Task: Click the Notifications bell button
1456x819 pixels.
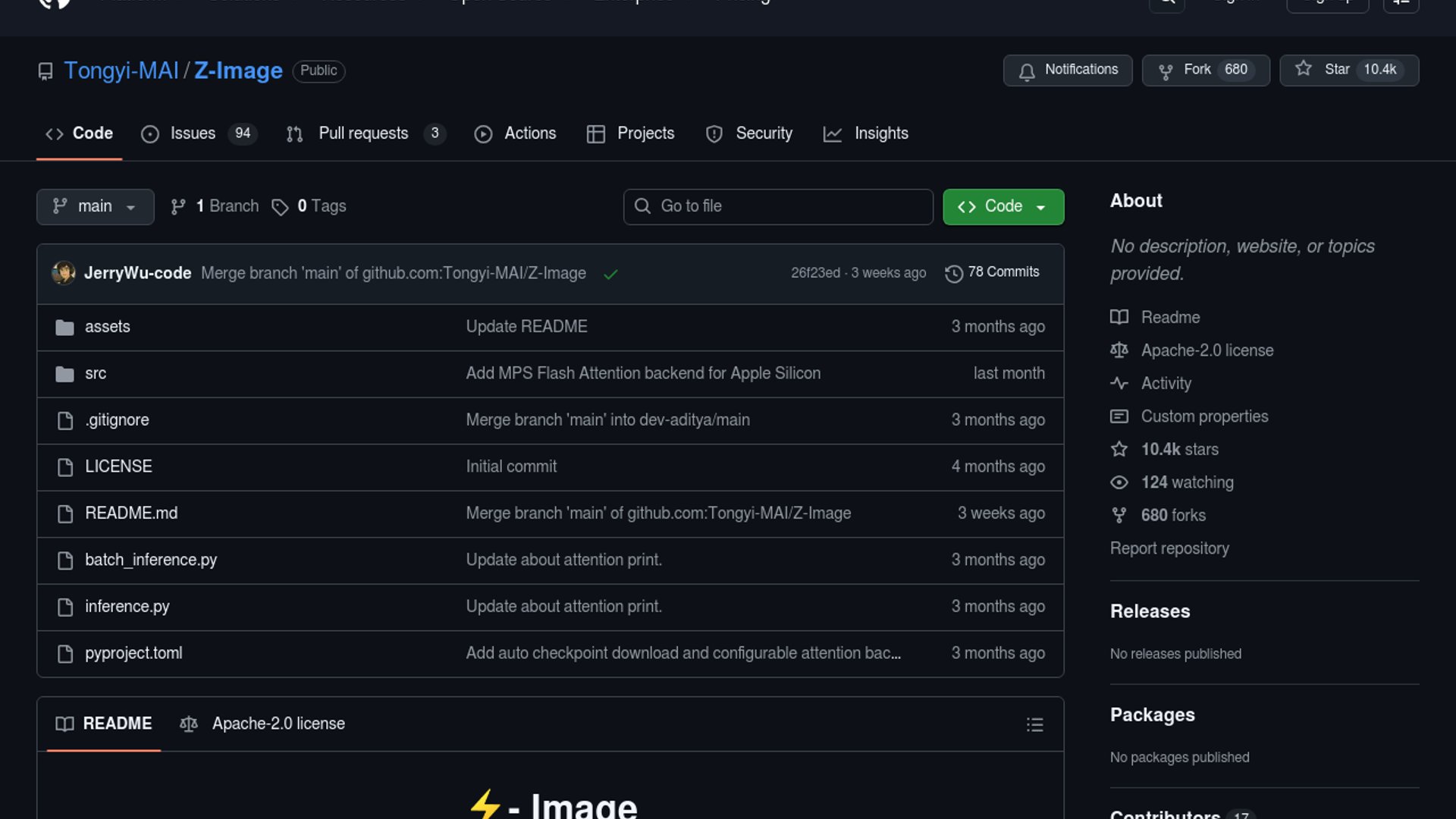Action: pos(1067,70)
